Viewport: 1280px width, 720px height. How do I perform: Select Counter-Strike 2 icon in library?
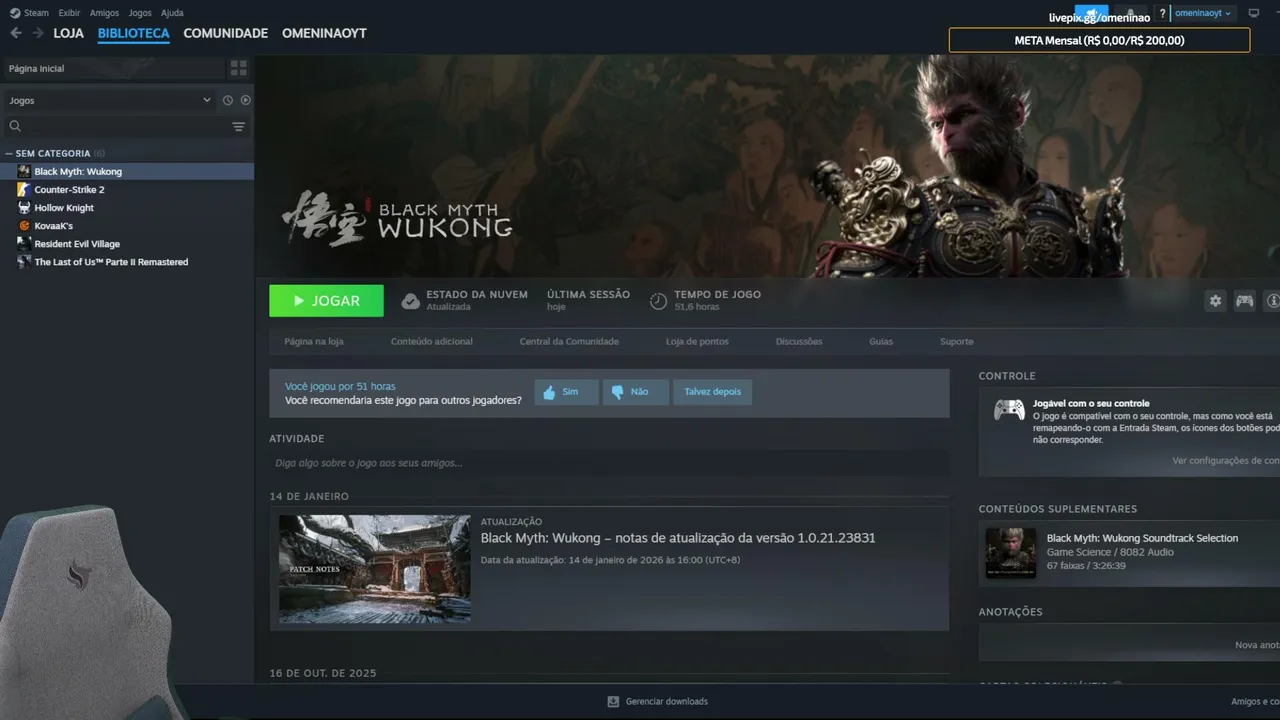24,189
